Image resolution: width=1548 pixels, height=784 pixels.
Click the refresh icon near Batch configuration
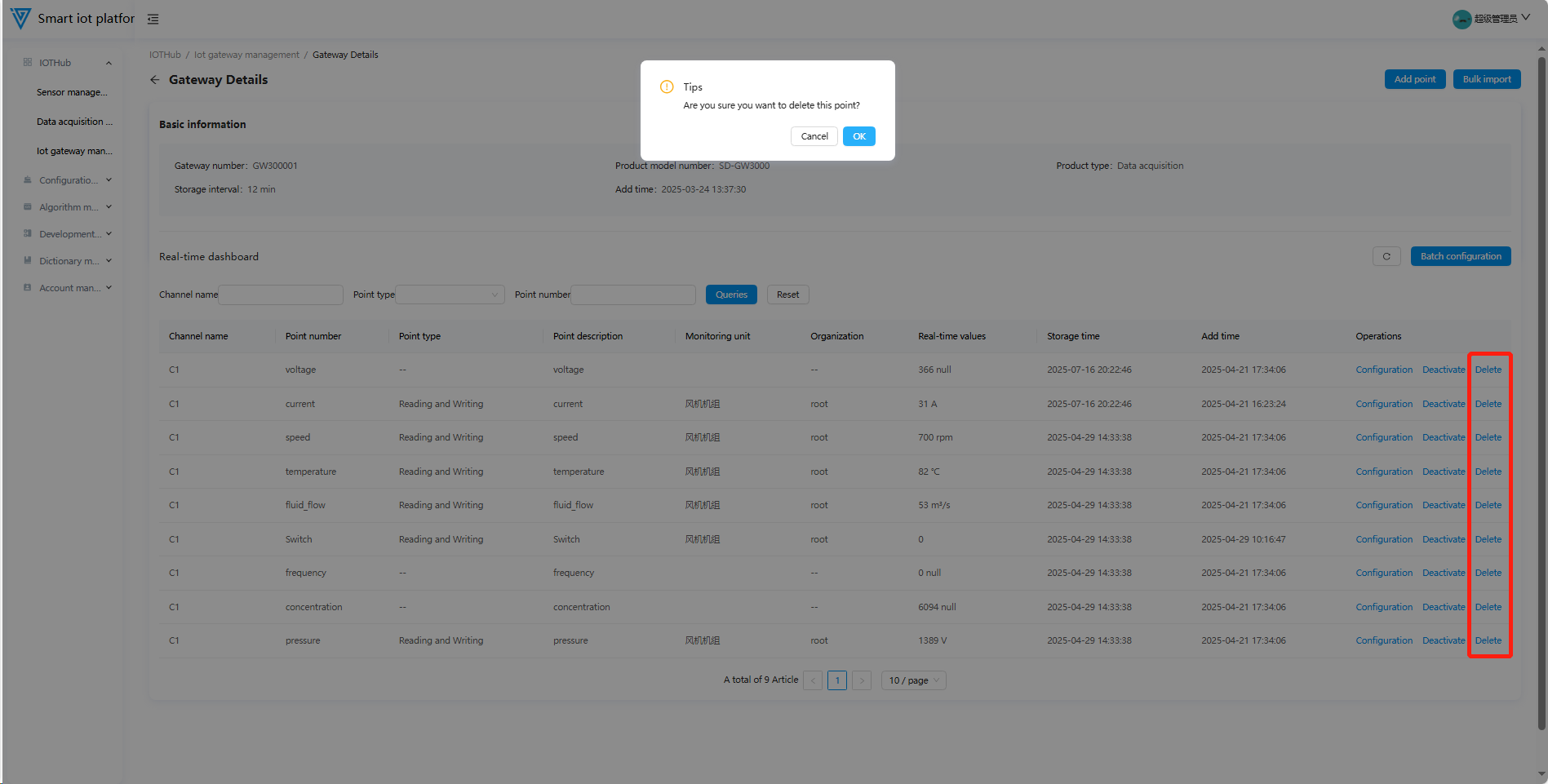(1386, 256)
